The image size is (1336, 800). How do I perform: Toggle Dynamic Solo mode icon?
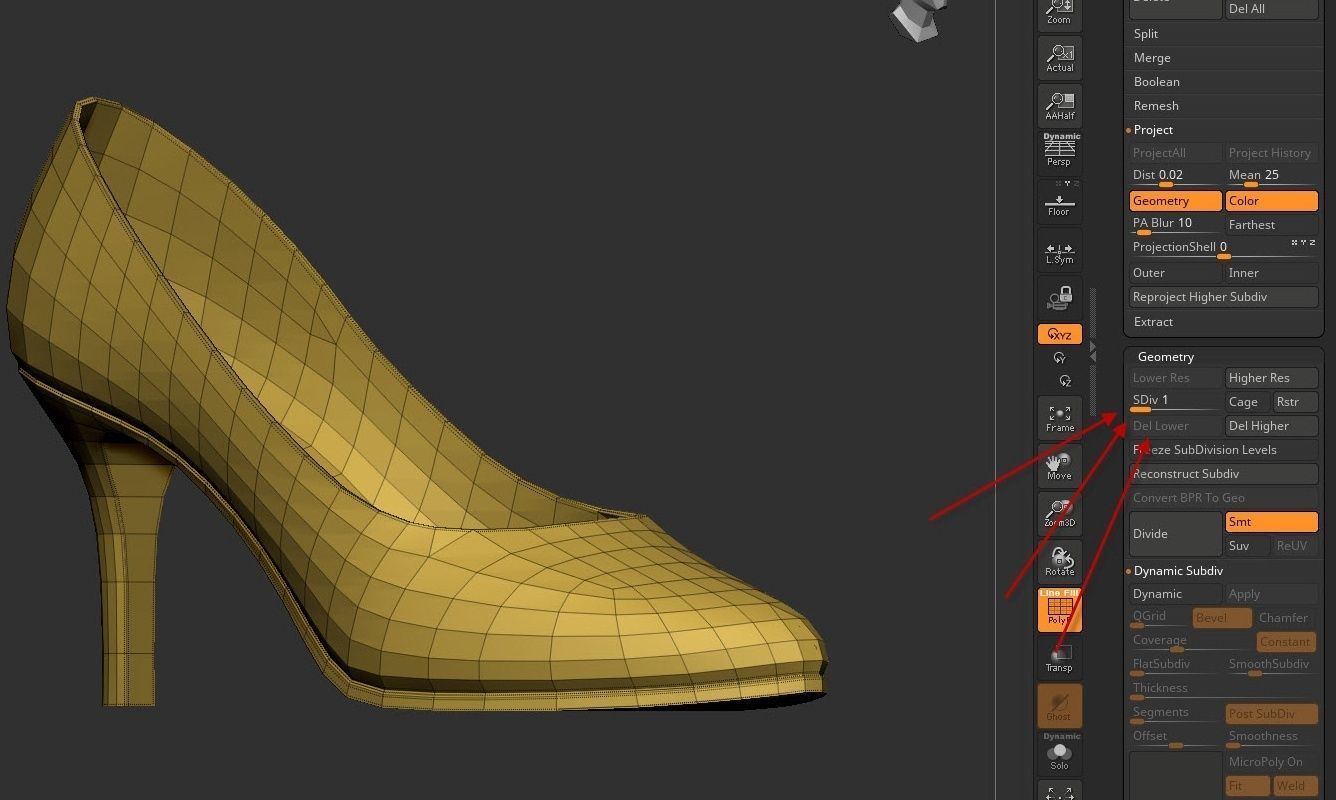1059,752
